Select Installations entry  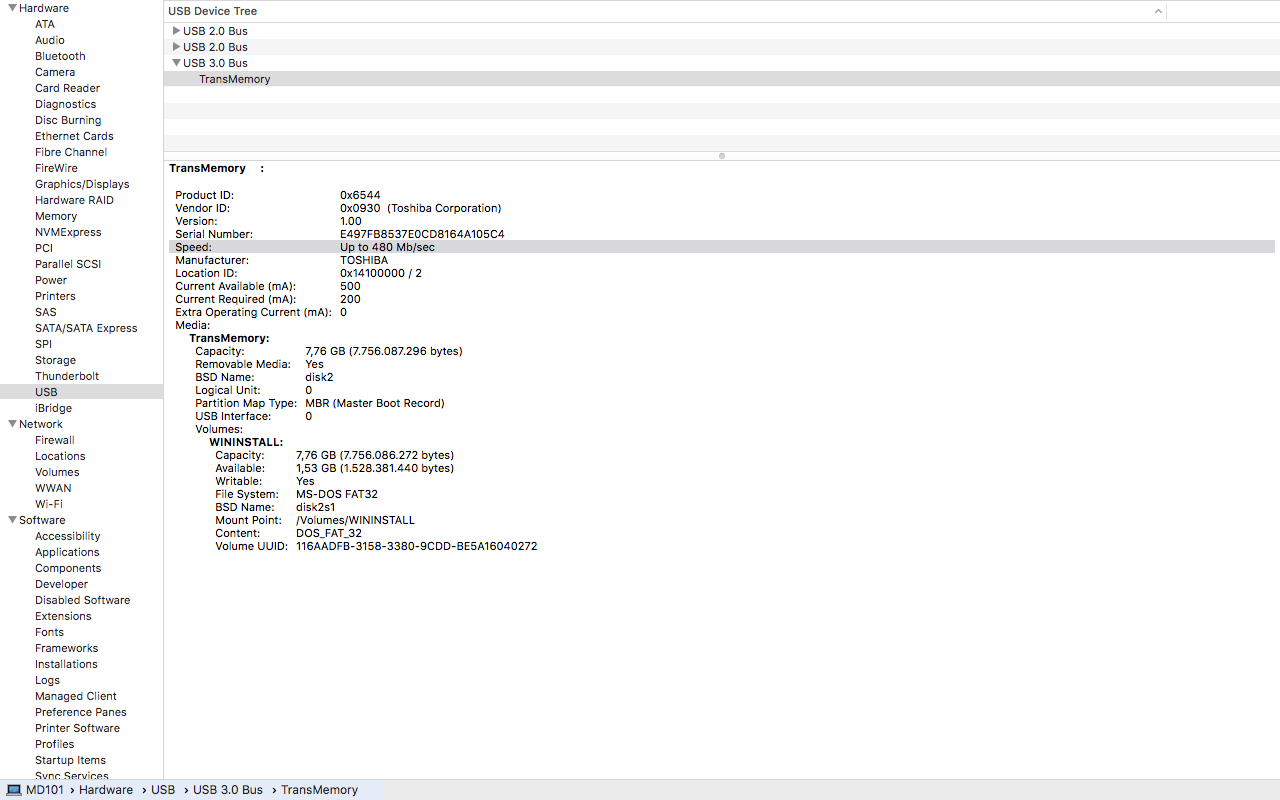pos(66,664)
